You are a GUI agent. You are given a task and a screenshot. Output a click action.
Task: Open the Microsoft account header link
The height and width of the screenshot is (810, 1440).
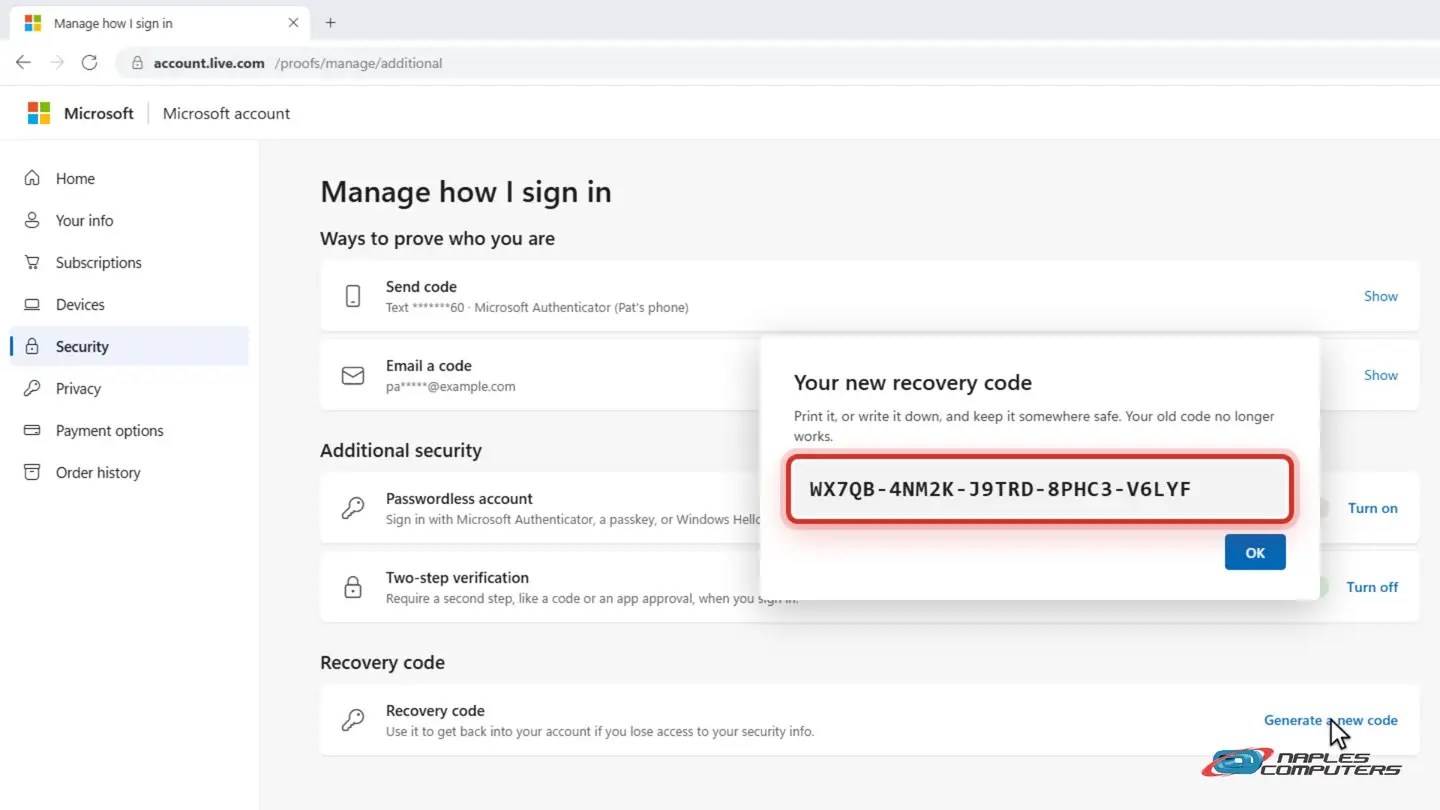pos(226,113)
